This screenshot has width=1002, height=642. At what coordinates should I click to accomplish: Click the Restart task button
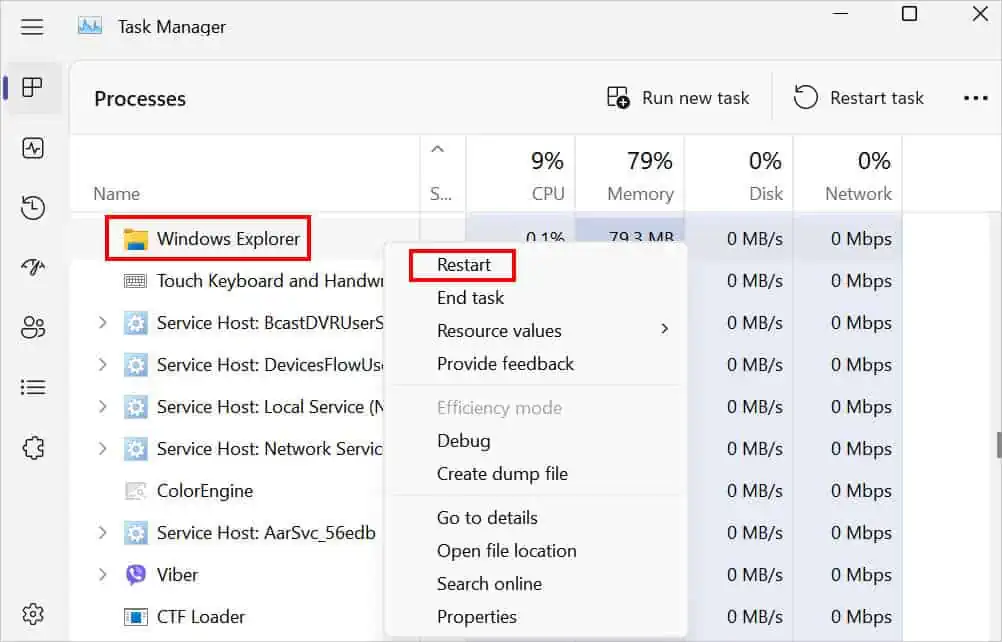pyautogui.click(x=858, y=97)
